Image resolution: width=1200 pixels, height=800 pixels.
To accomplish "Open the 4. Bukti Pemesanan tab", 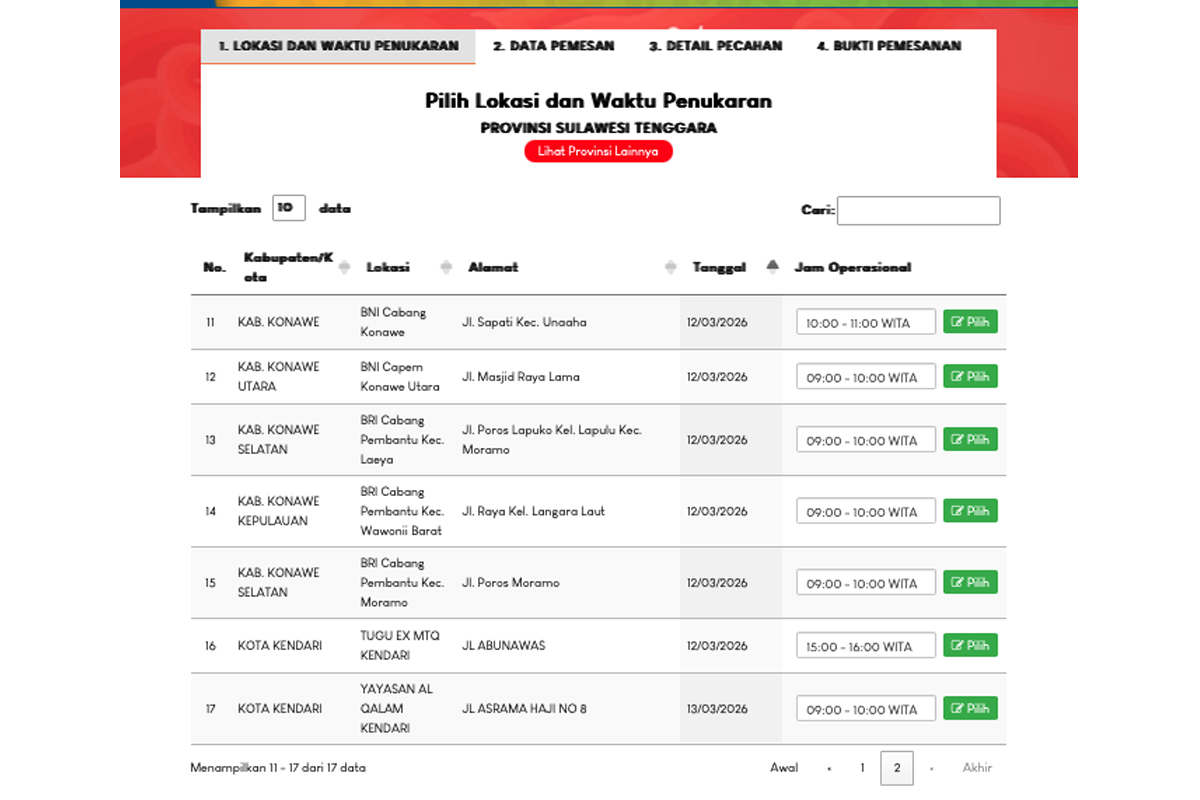I will click(x=889, y=46).
